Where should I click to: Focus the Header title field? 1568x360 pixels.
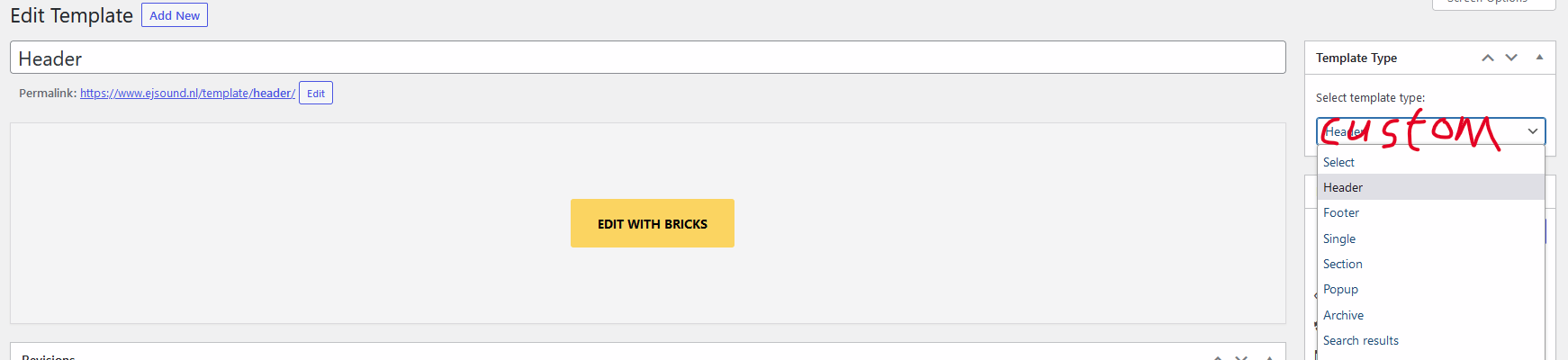click(x=647, y=58)
